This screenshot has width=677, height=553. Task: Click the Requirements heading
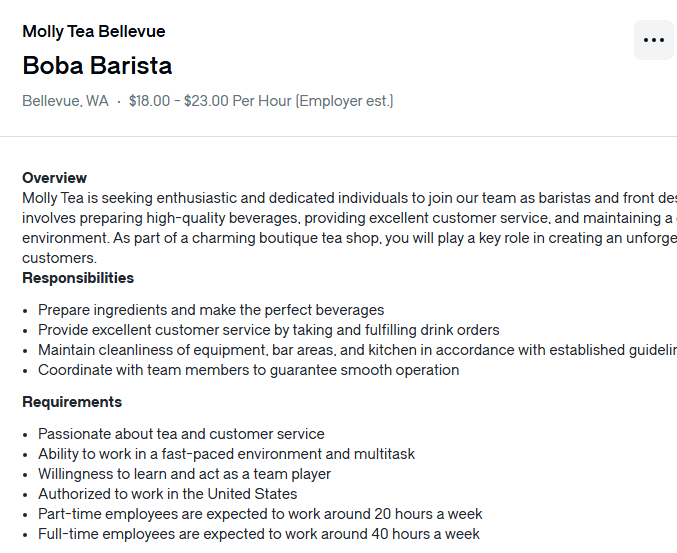72,402
